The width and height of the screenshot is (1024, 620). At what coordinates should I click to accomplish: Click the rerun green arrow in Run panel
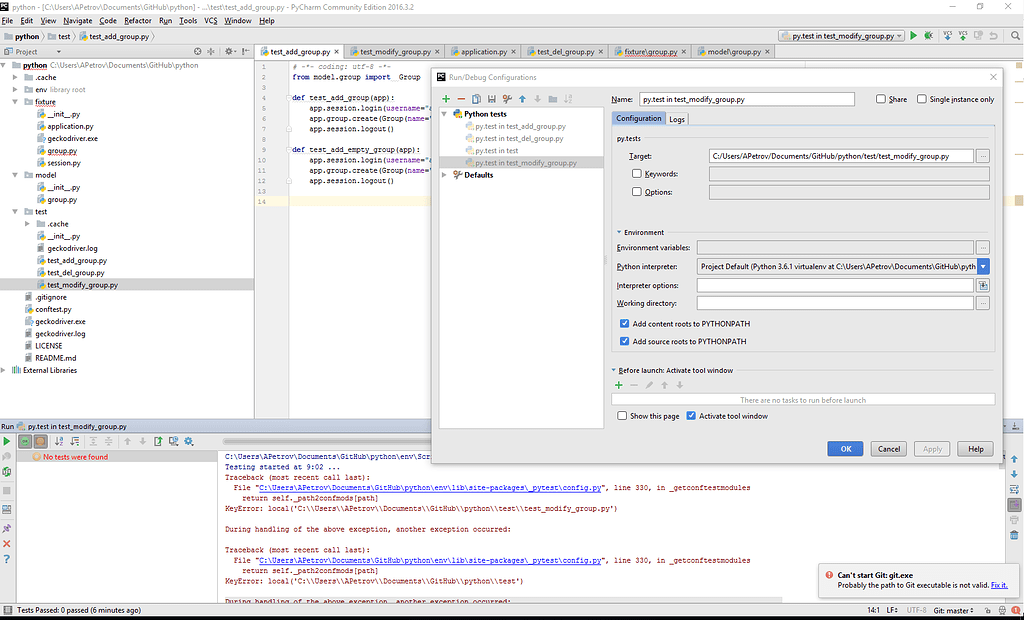(x=7, y=441)
